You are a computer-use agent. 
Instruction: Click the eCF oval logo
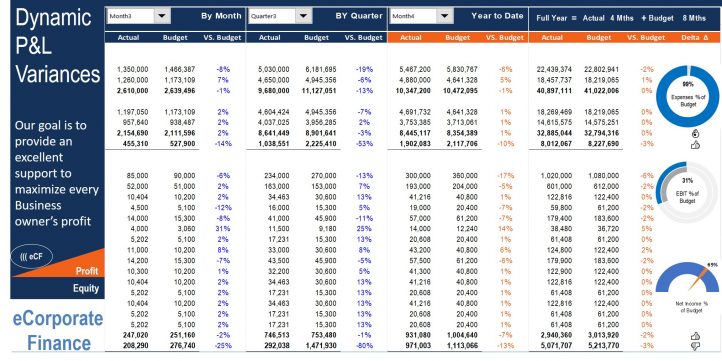pos(32,256)
